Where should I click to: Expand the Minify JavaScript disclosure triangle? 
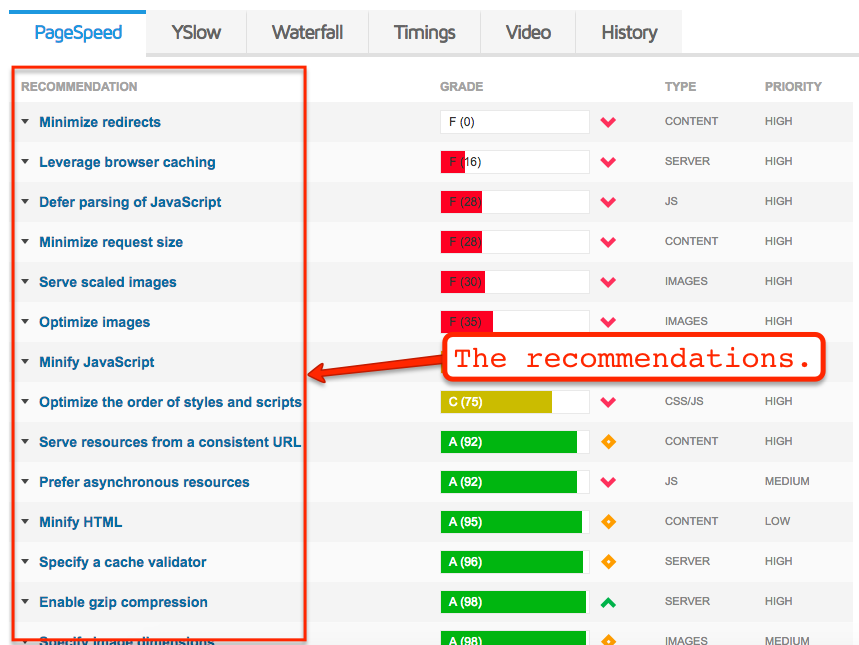tap(25, 362)
